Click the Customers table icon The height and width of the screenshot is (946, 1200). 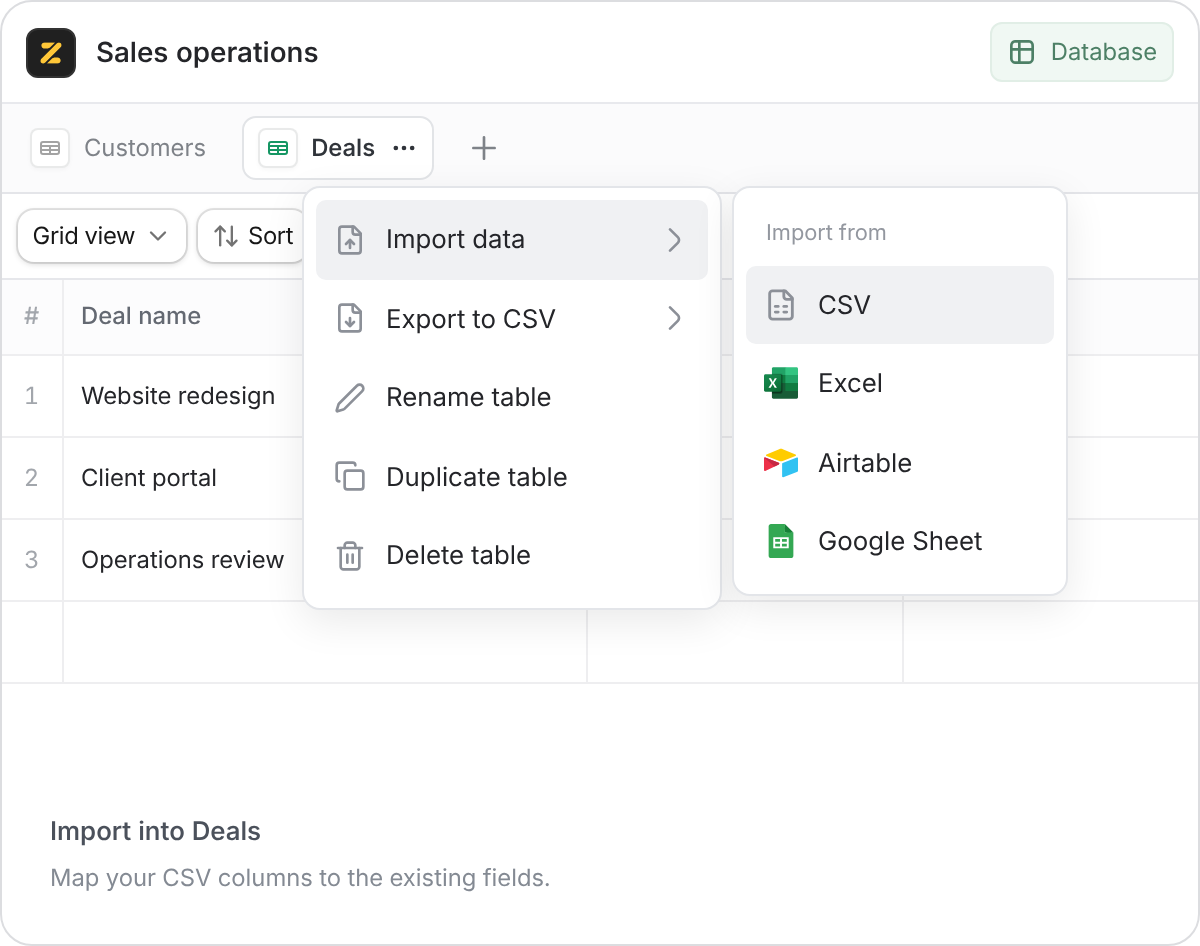coord(49,148)
